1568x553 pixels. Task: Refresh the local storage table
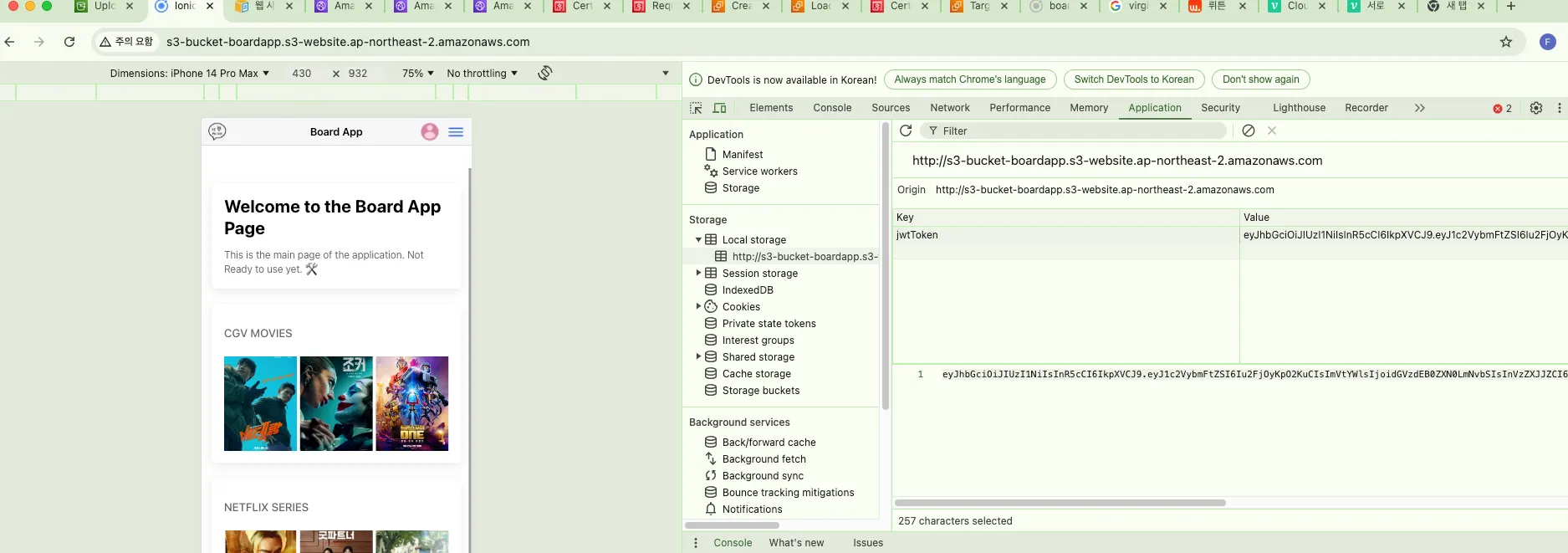coord(906,131)
